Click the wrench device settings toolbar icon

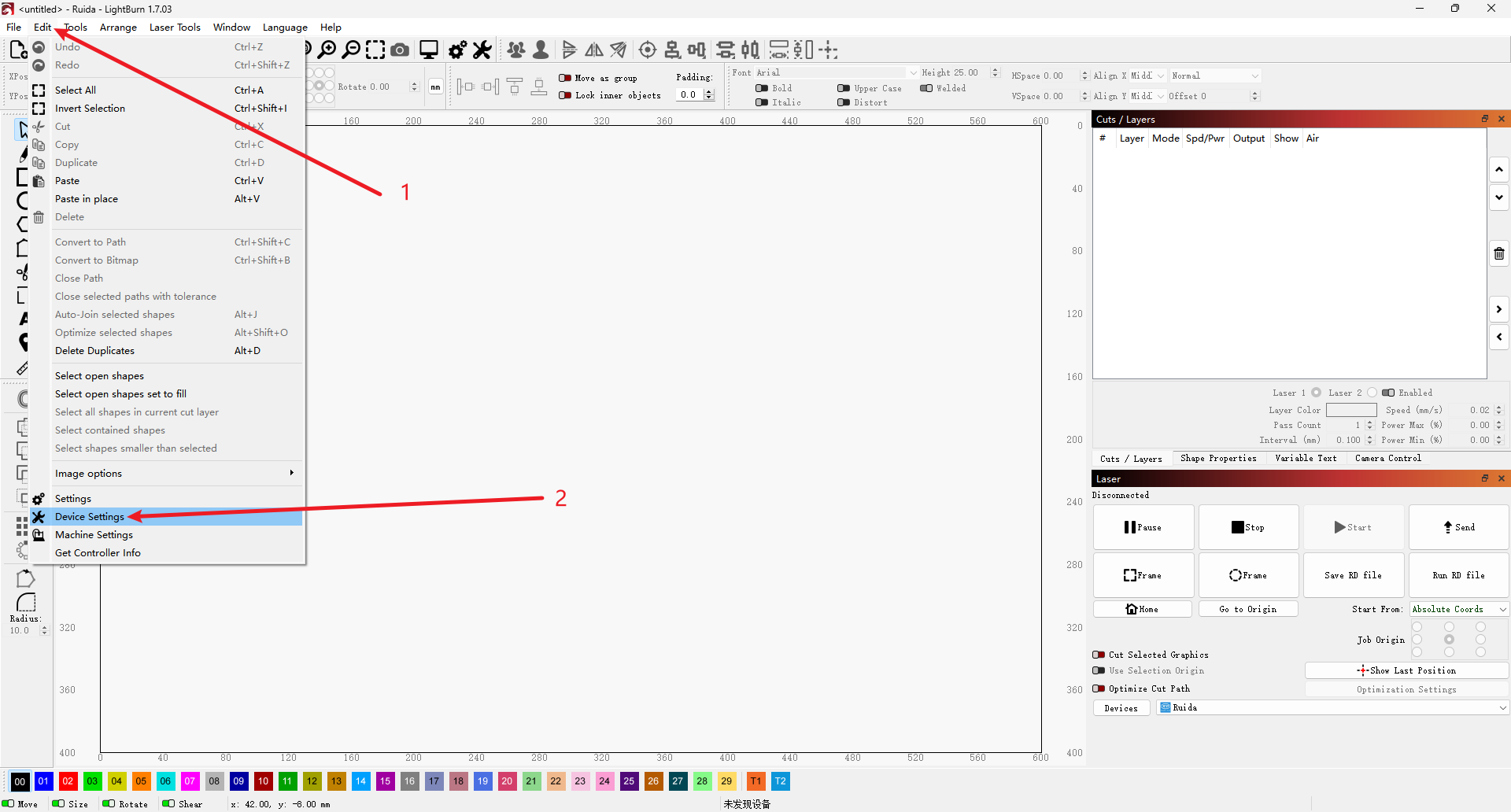tap(482, 50)
